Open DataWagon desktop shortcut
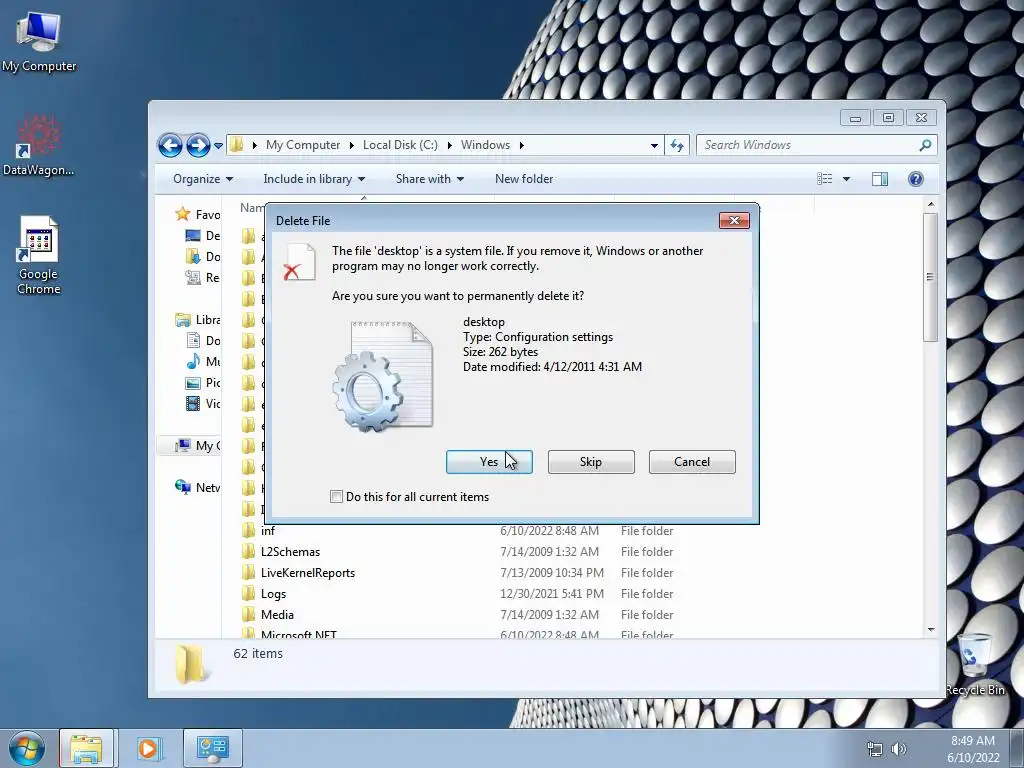The width and height of the screenshot is (1024, 768). click(38, 145)
